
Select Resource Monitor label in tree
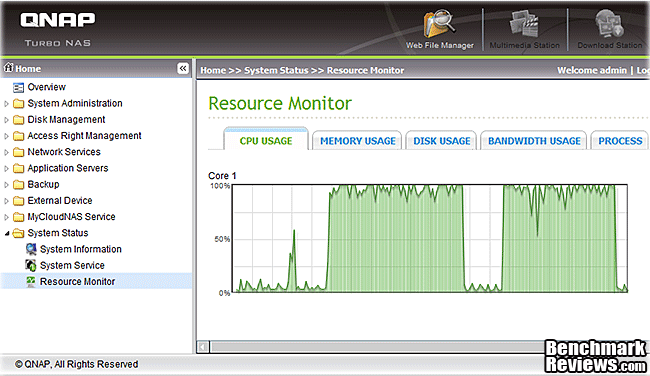pyautogui.click(x=77, y=281)
